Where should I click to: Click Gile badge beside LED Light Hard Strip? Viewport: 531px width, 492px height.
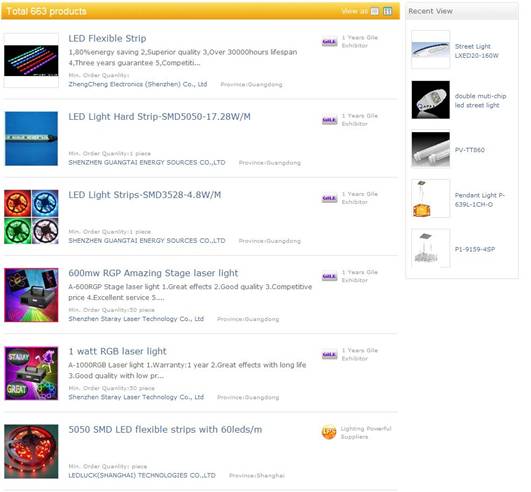point(329,120)
